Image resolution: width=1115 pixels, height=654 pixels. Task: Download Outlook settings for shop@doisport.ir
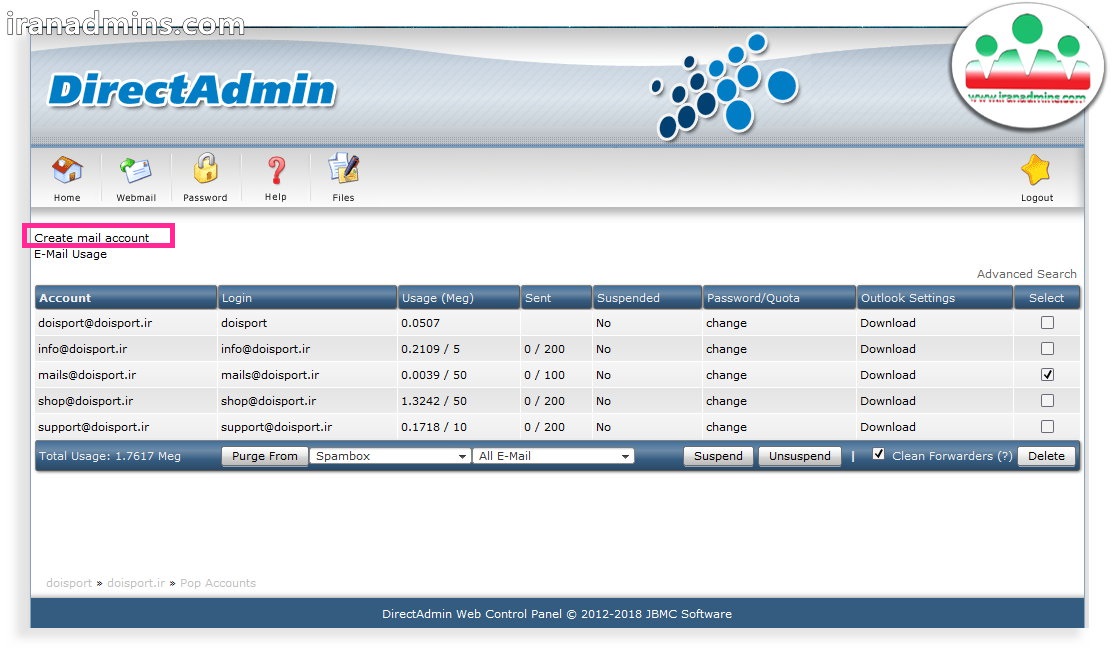[x=887, y=401]
